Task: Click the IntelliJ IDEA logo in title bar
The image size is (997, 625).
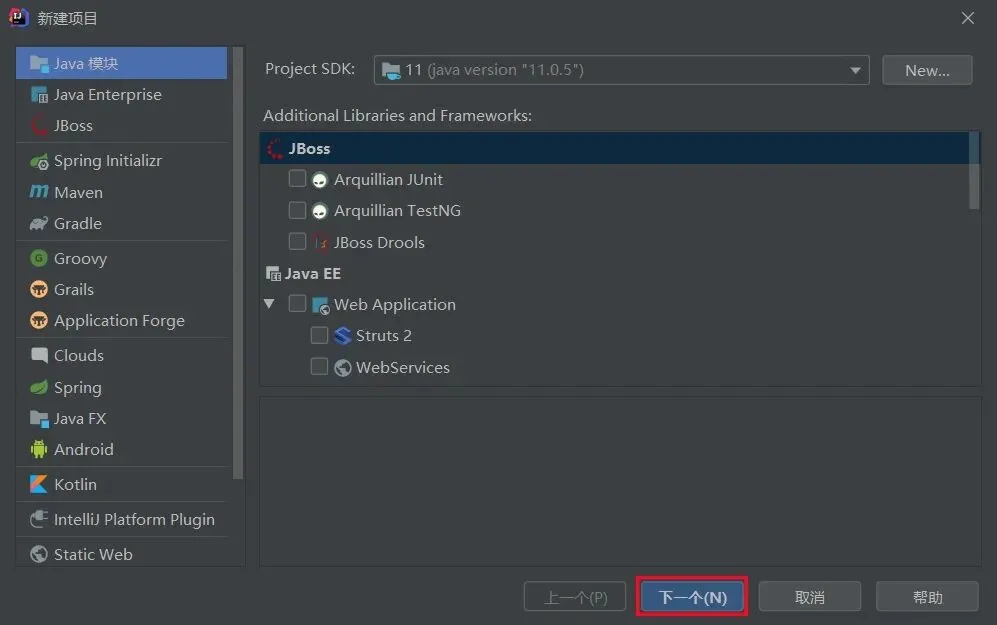Action: coord(19,18)
